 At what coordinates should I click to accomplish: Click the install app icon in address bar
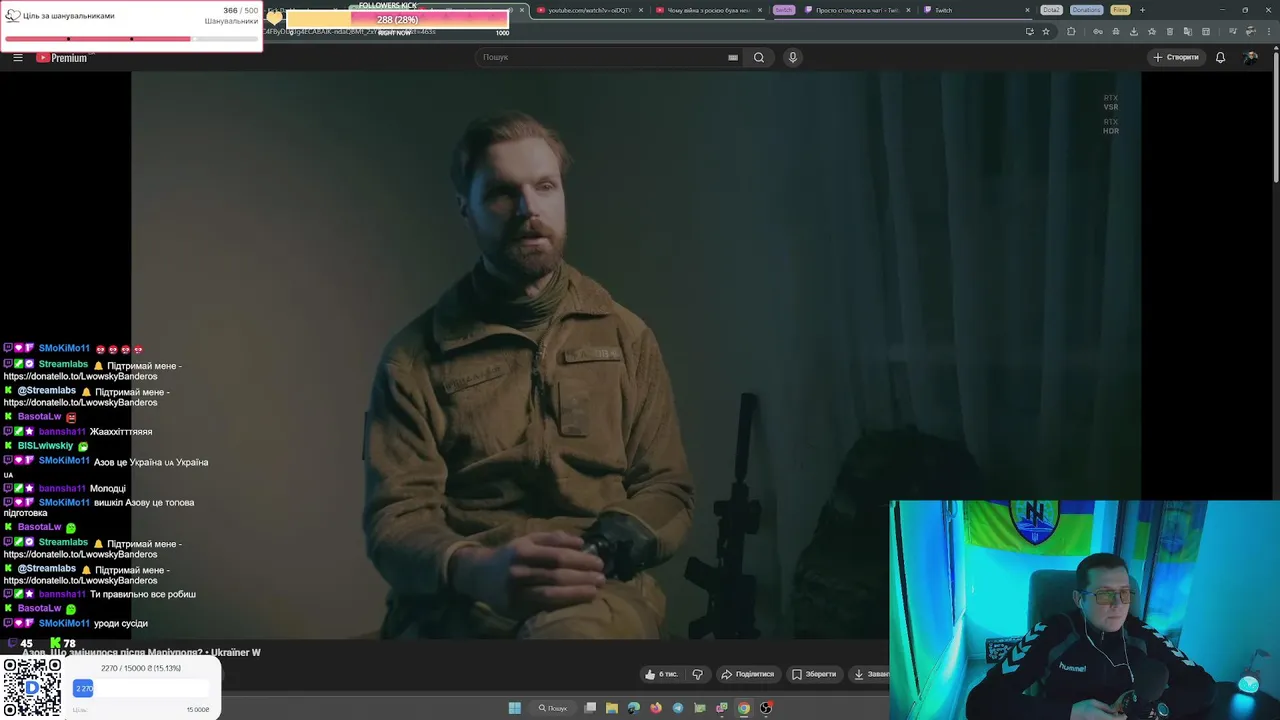click(1029, 31)
